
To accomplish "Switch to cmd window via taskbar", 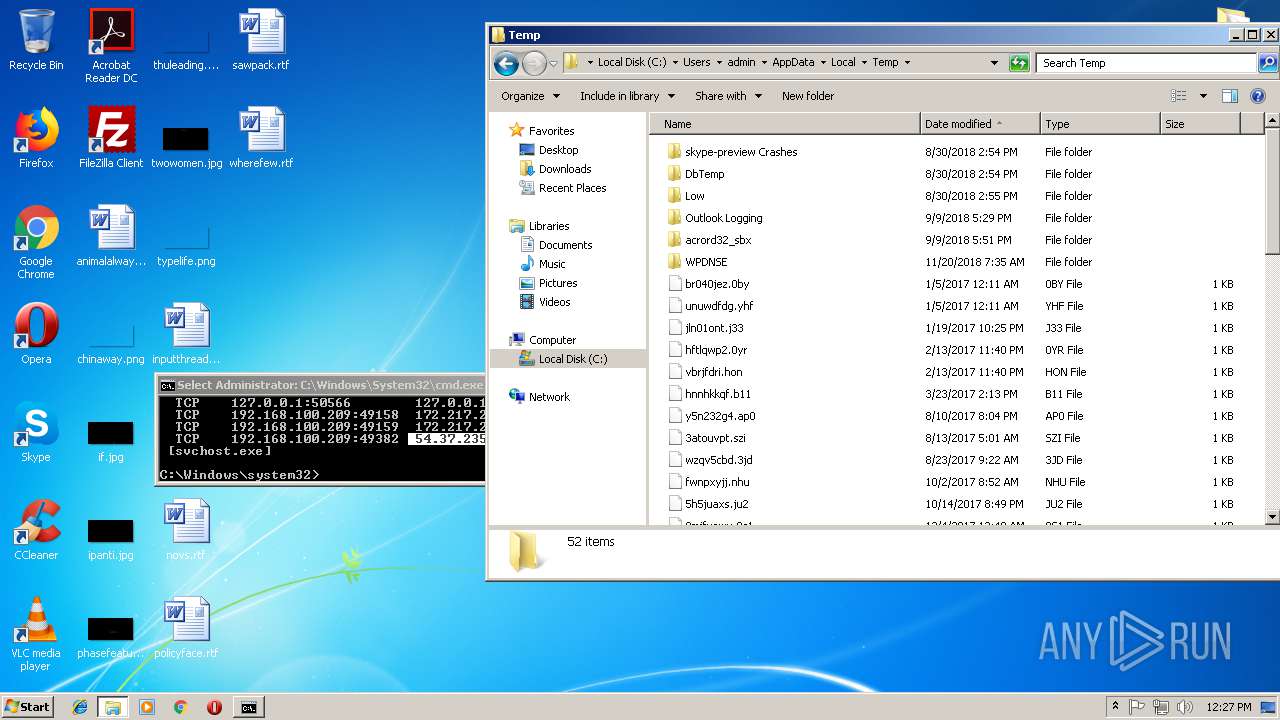I will pyautogui.click(x=248, y=707).
